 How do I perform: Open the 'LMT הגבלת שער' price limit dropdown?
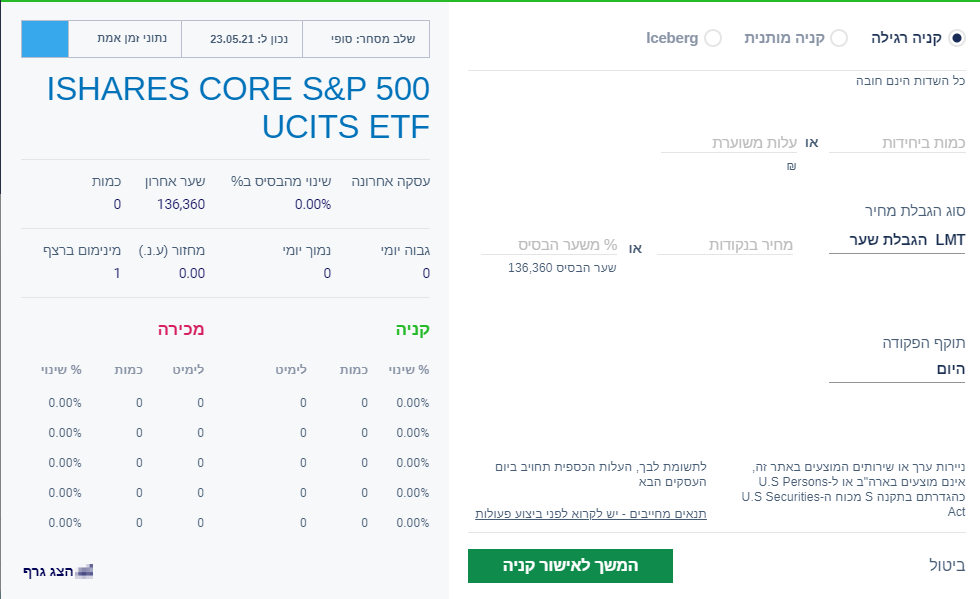coord(897,241)
